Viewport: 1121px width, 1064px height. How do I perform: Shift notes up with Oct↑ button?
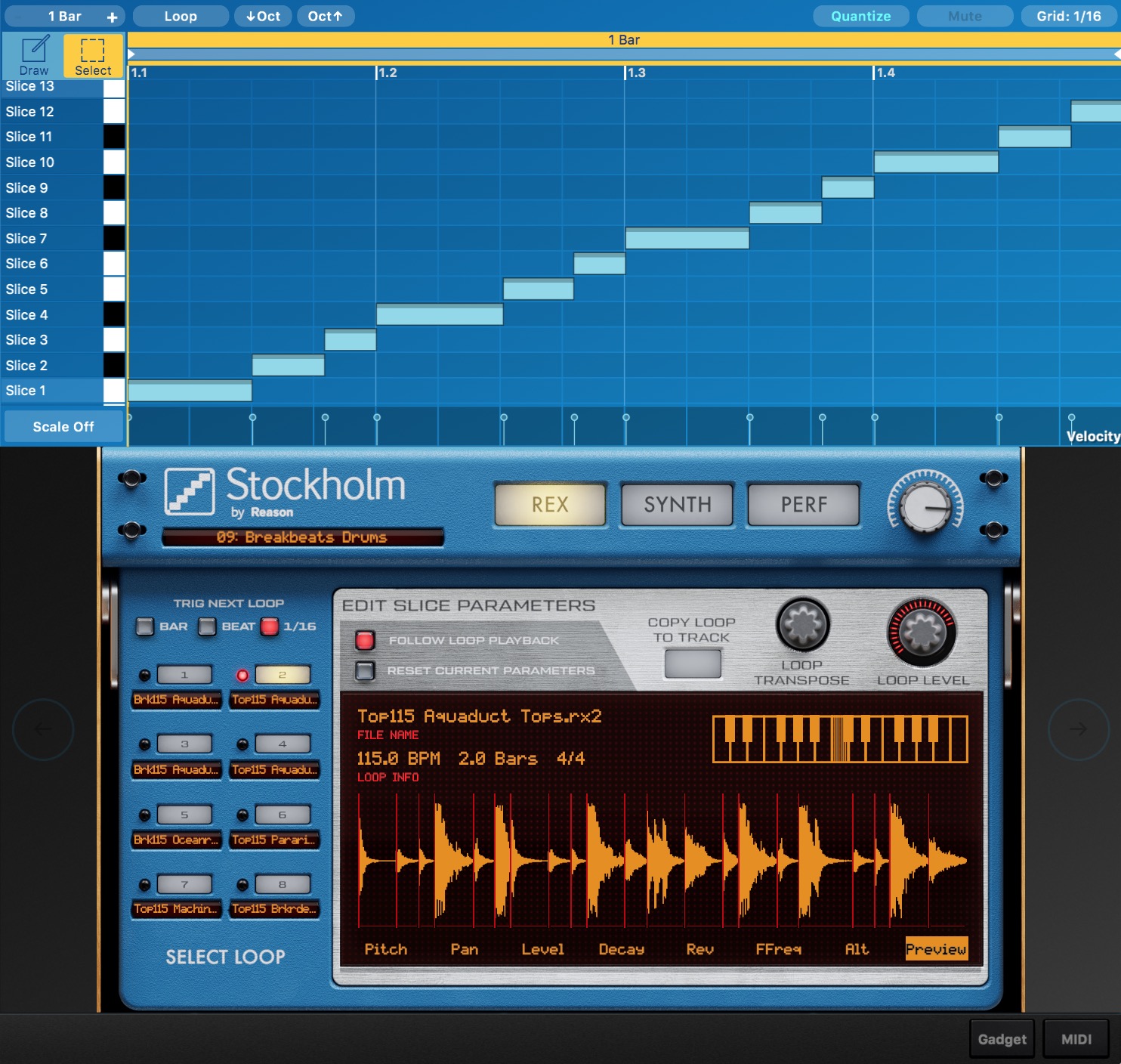click(x=326, y=16)
